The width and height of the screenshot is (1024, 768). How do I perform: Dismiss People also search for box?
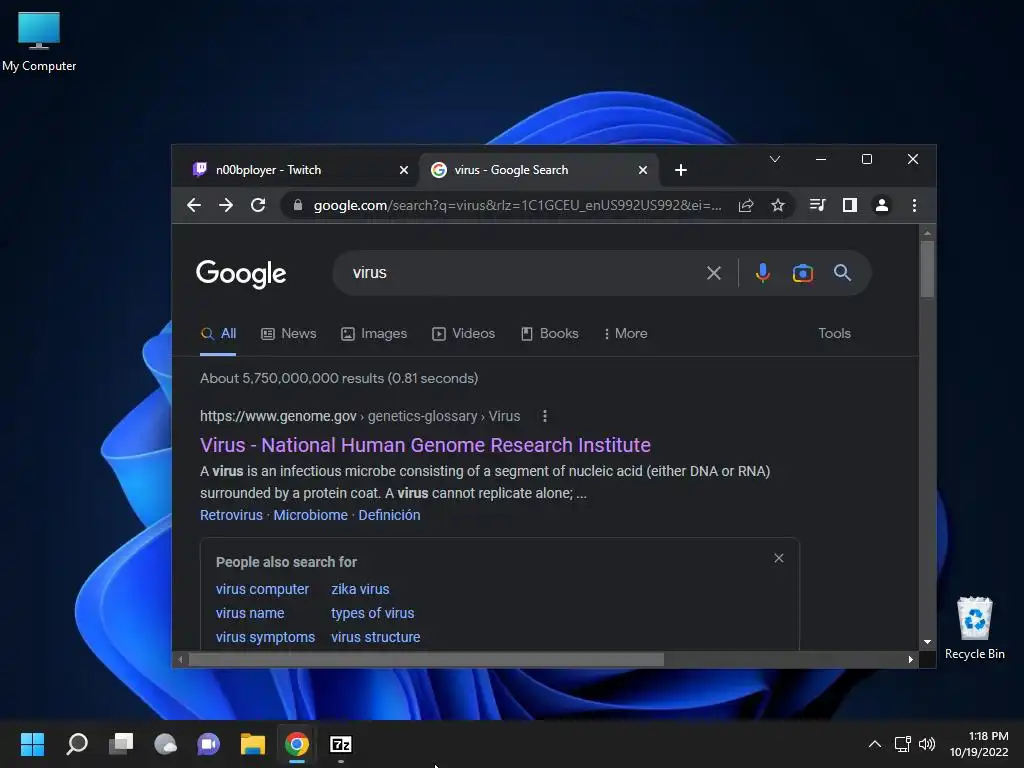click(x=778, y=558)
